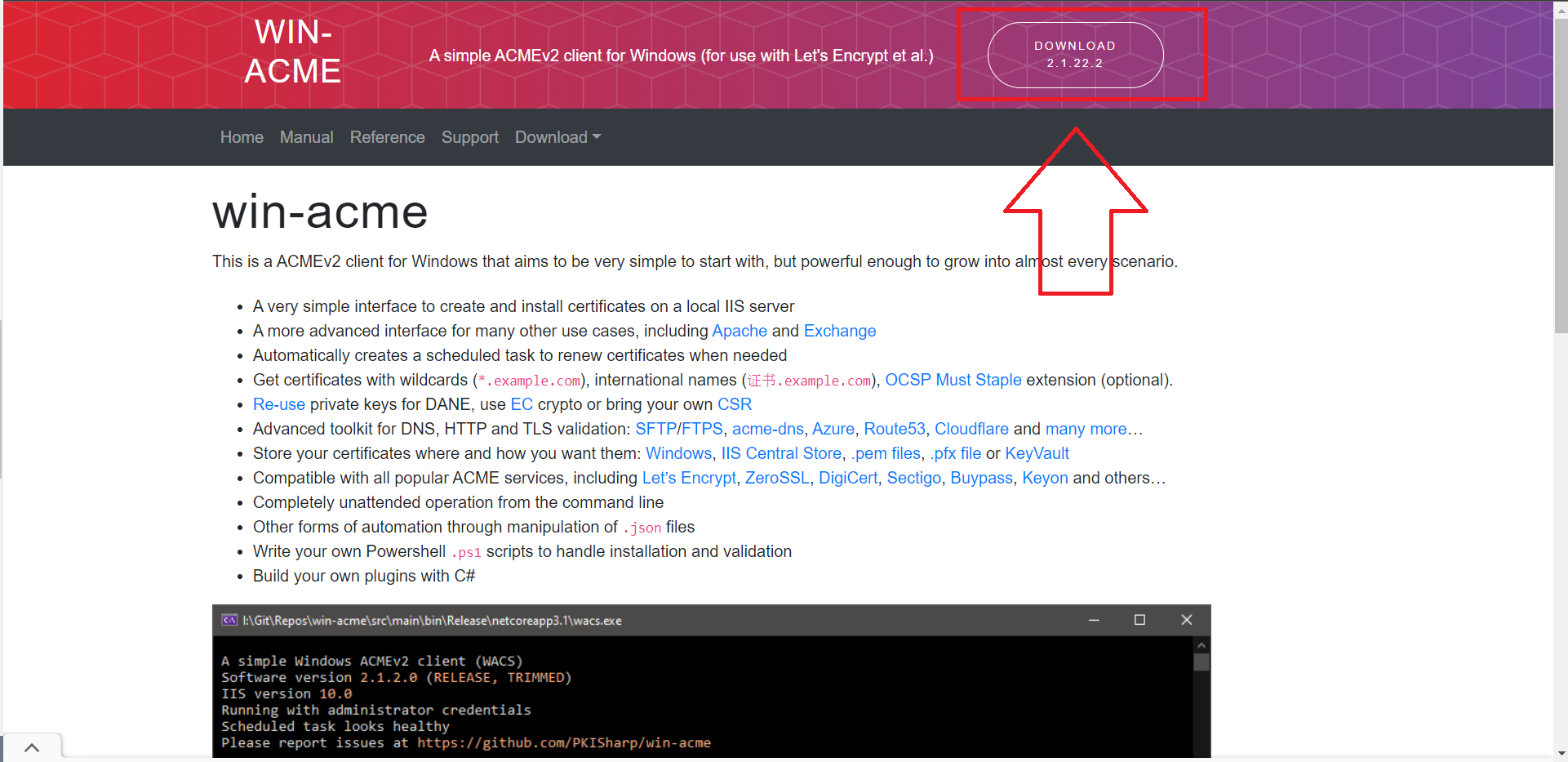Click the .pem files link
This screenshot has height=762, width=1568.
[886, 453]
